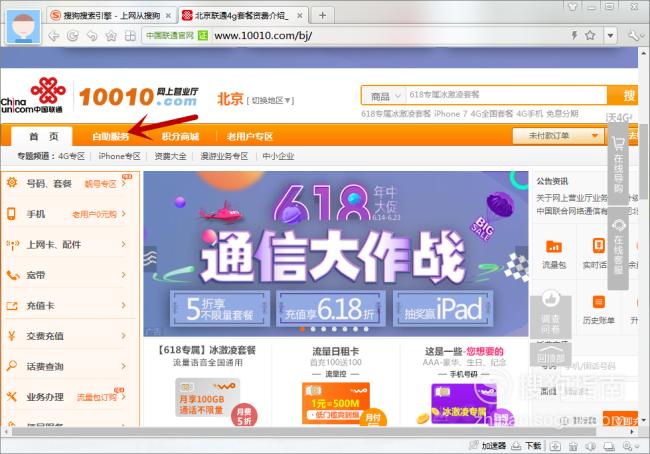Viewport: 650px width, 454px height.
Task: Open the 老用户专区 menu item
Action: point(250,136)
